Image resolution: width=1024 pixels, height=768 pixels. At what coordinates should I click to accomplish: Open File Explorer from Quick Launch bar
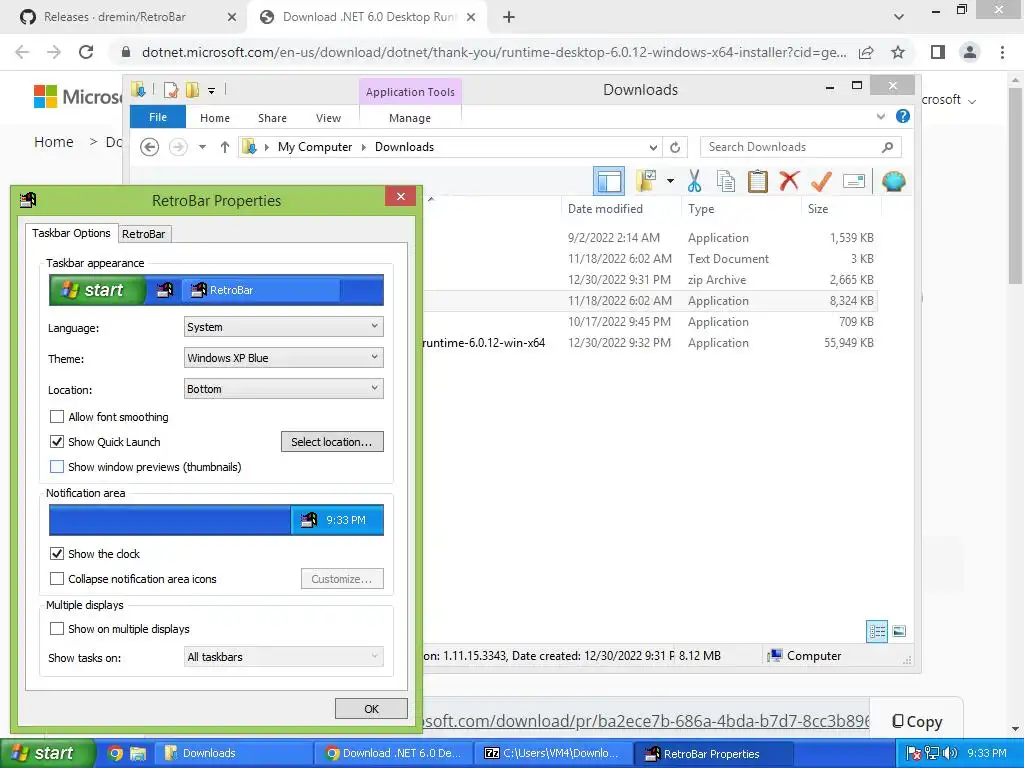click(x=138, y=753)
